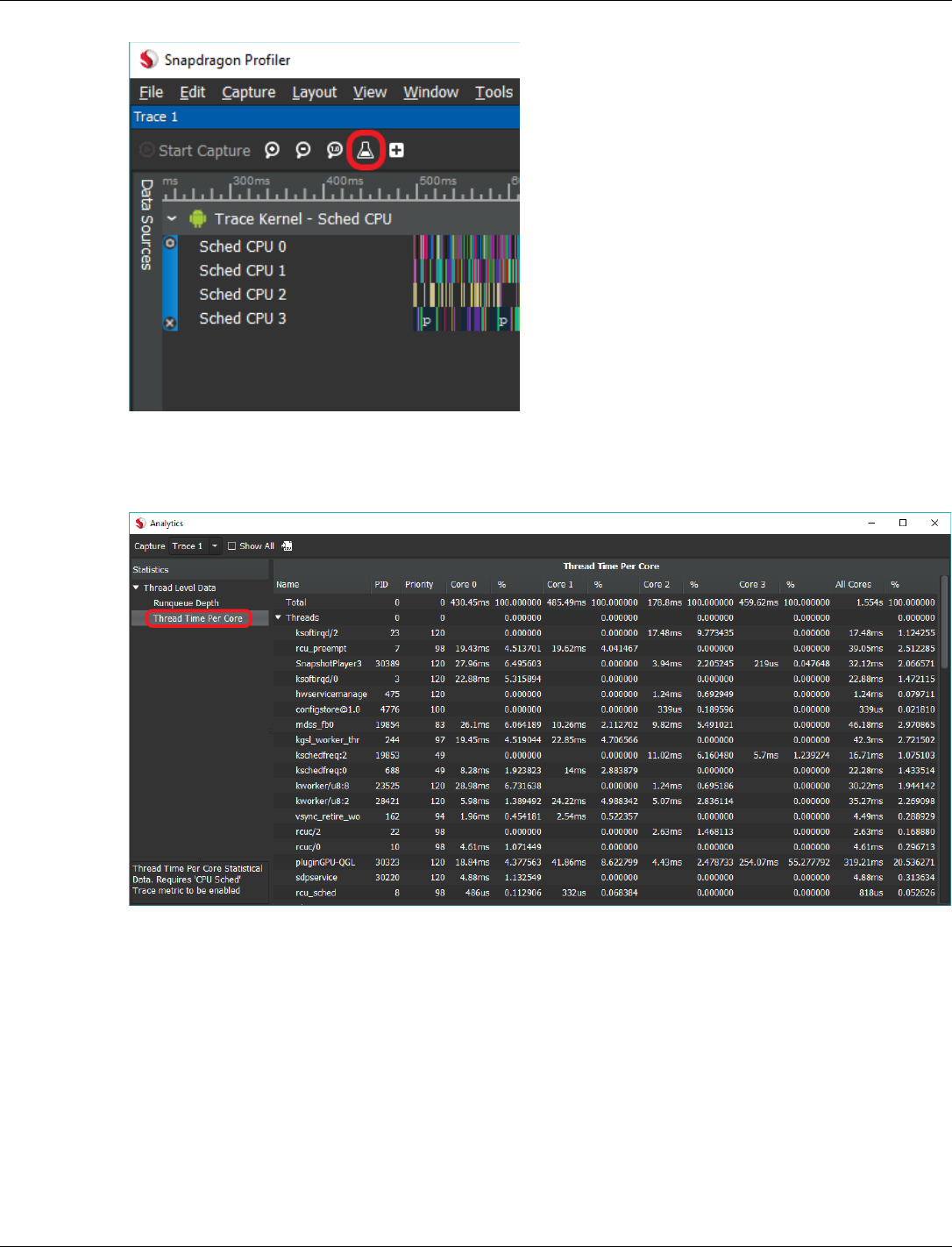This screenshot has width=952, height=1247.
Task: Select the SnapshotPlayer3 thread row
Action: pos(606,664)
